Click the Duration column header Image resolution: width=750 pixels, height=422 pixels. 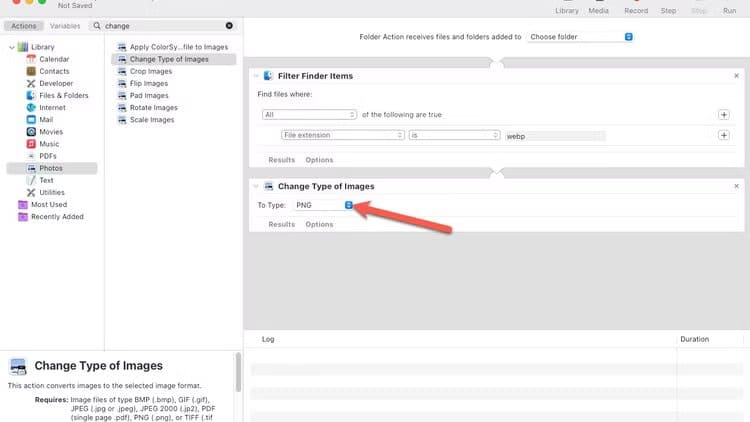(x=695, y=339)
